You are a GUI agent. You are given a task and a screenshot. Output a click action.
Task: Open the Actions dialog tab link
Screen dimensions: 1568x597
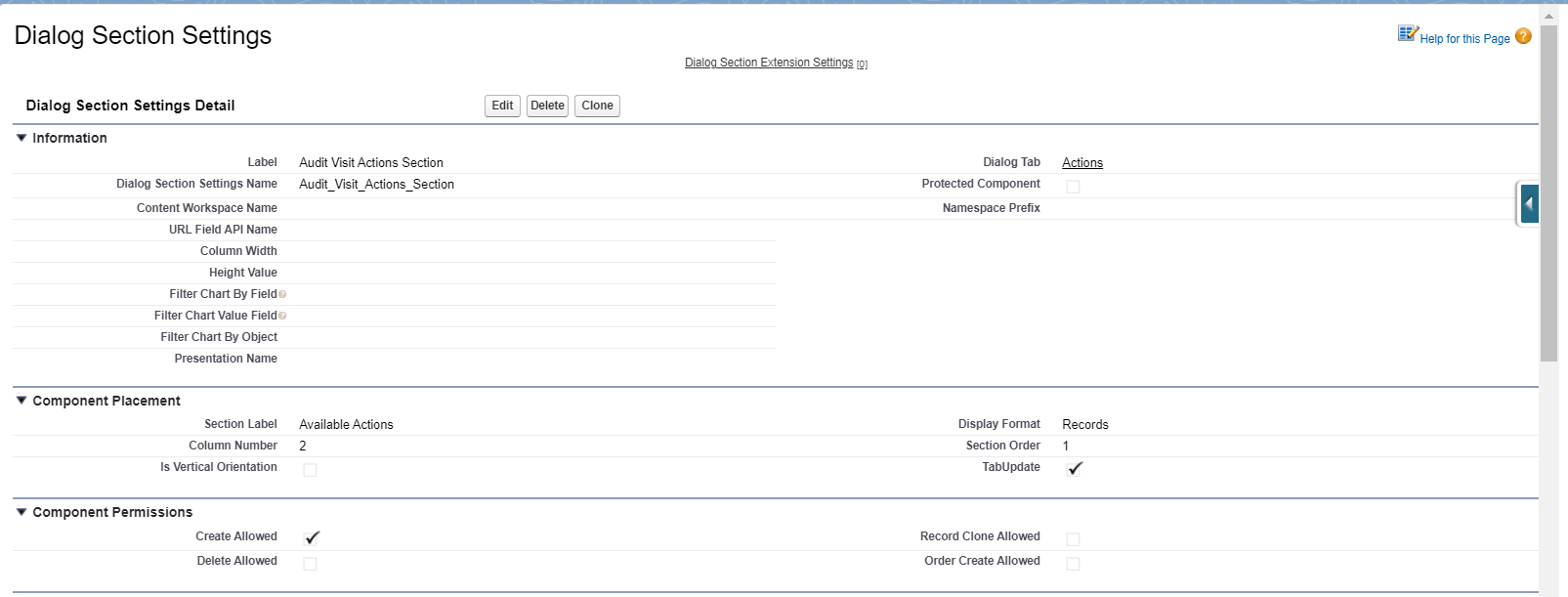tap(1081, 163)
